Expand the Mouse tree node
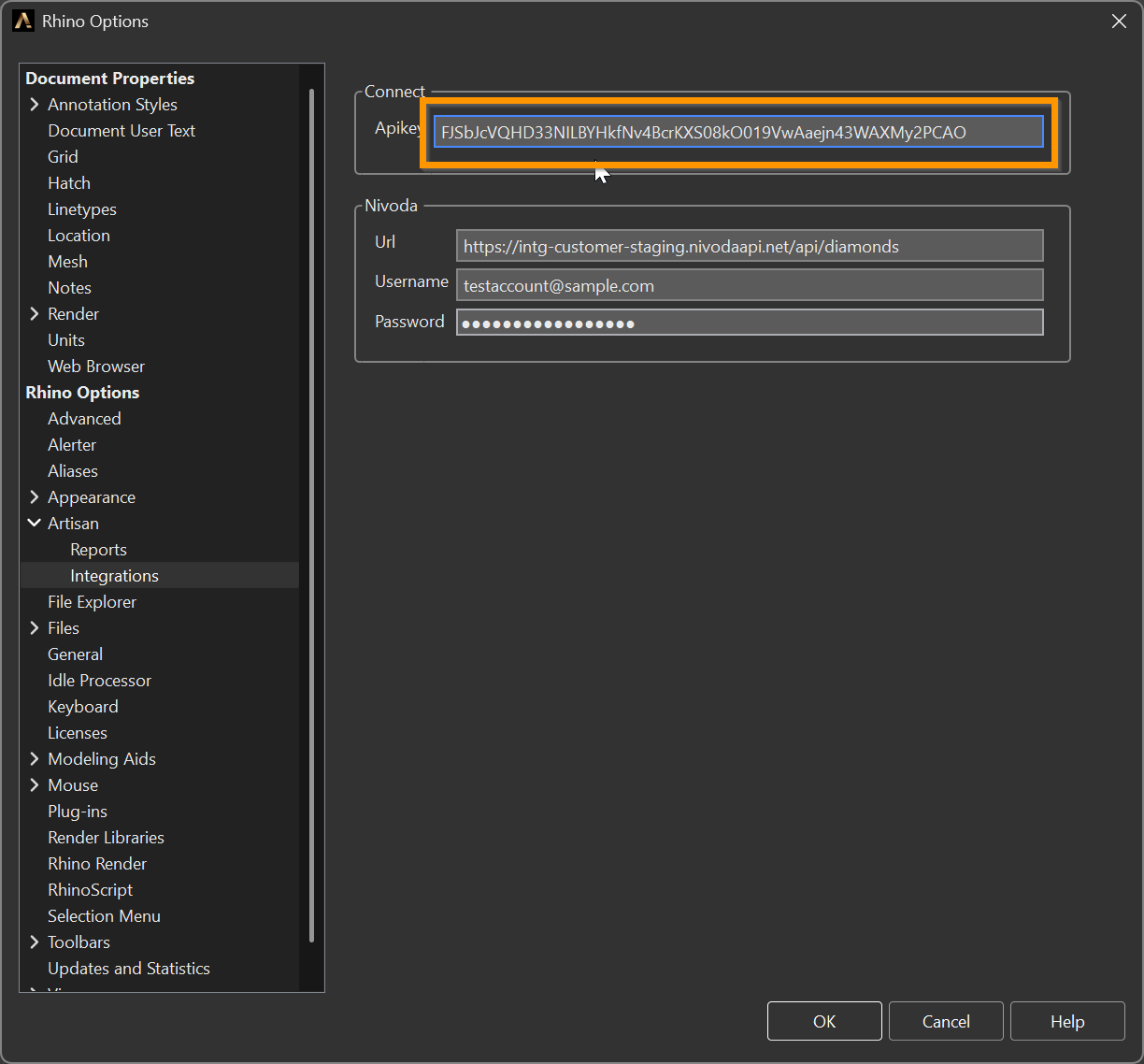 click(x=35, y=785)
